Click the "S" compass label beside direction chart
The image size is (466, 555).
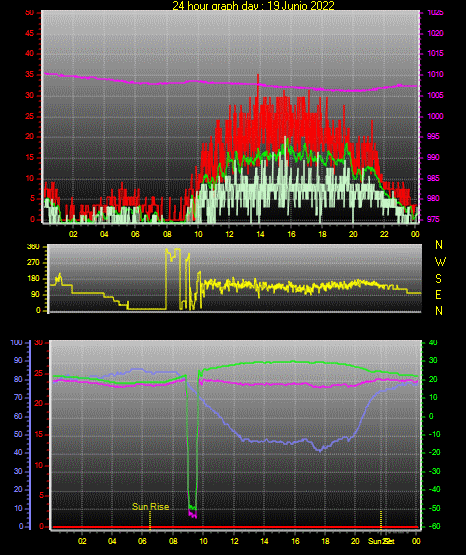[438, 279]
